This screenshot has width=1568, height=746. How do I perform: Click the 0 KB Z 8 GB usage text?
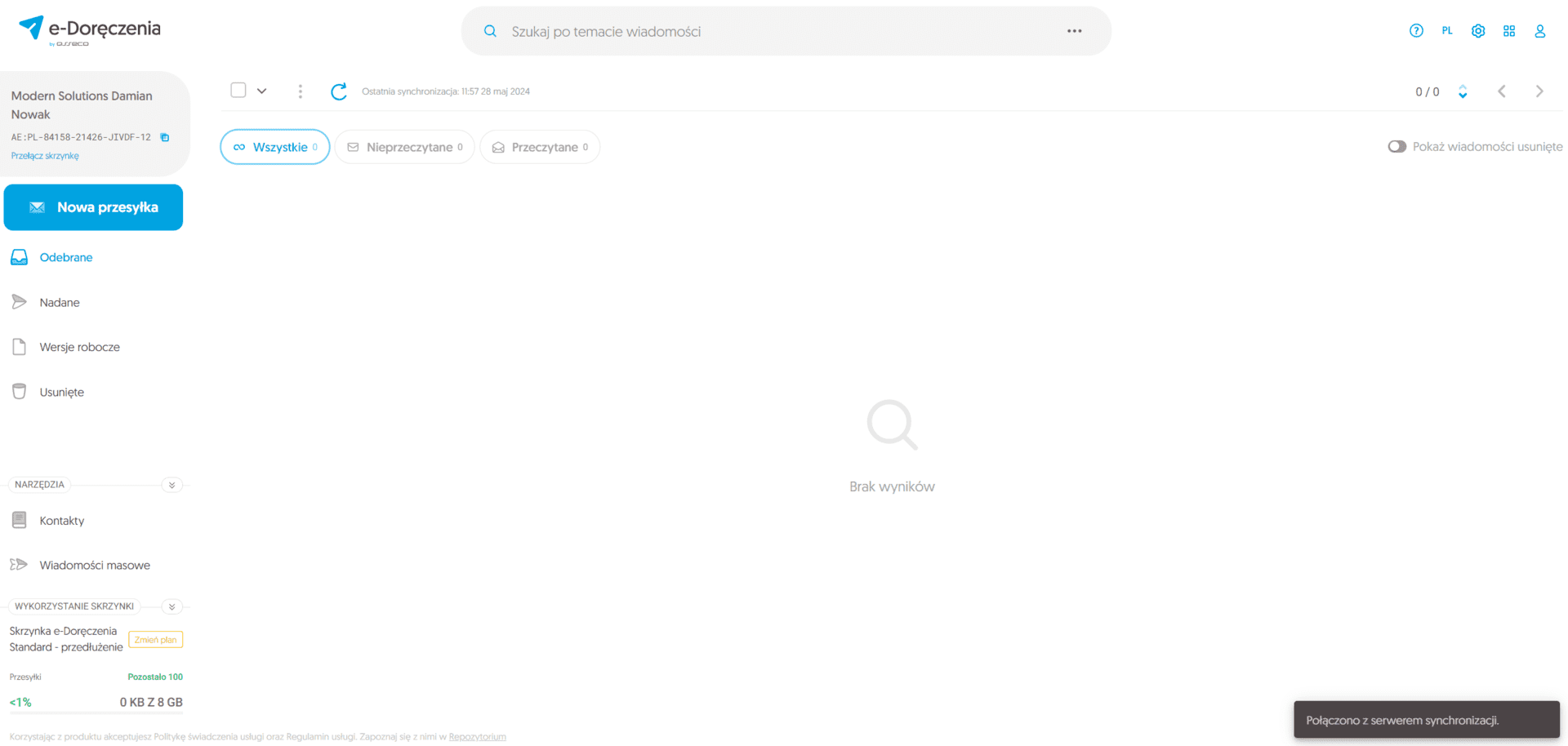point(151,702)
